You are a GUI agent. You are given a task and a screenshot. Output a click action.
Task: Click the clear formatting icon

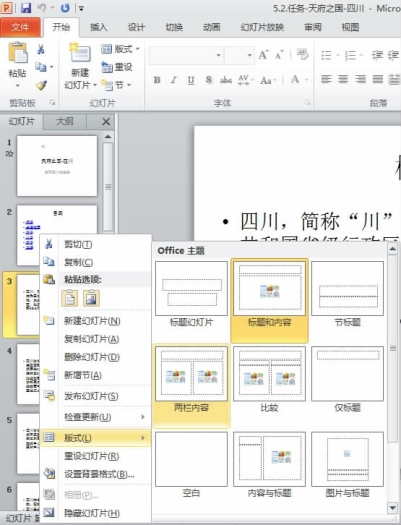[303, 54]
